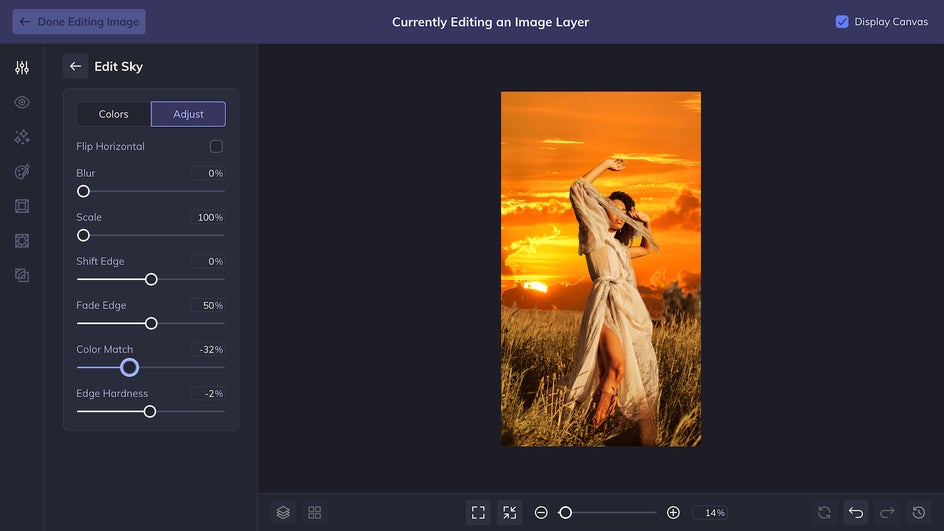Click the Color Match slider handle
This screenshot has width=944, height=531.
[129, 367]
